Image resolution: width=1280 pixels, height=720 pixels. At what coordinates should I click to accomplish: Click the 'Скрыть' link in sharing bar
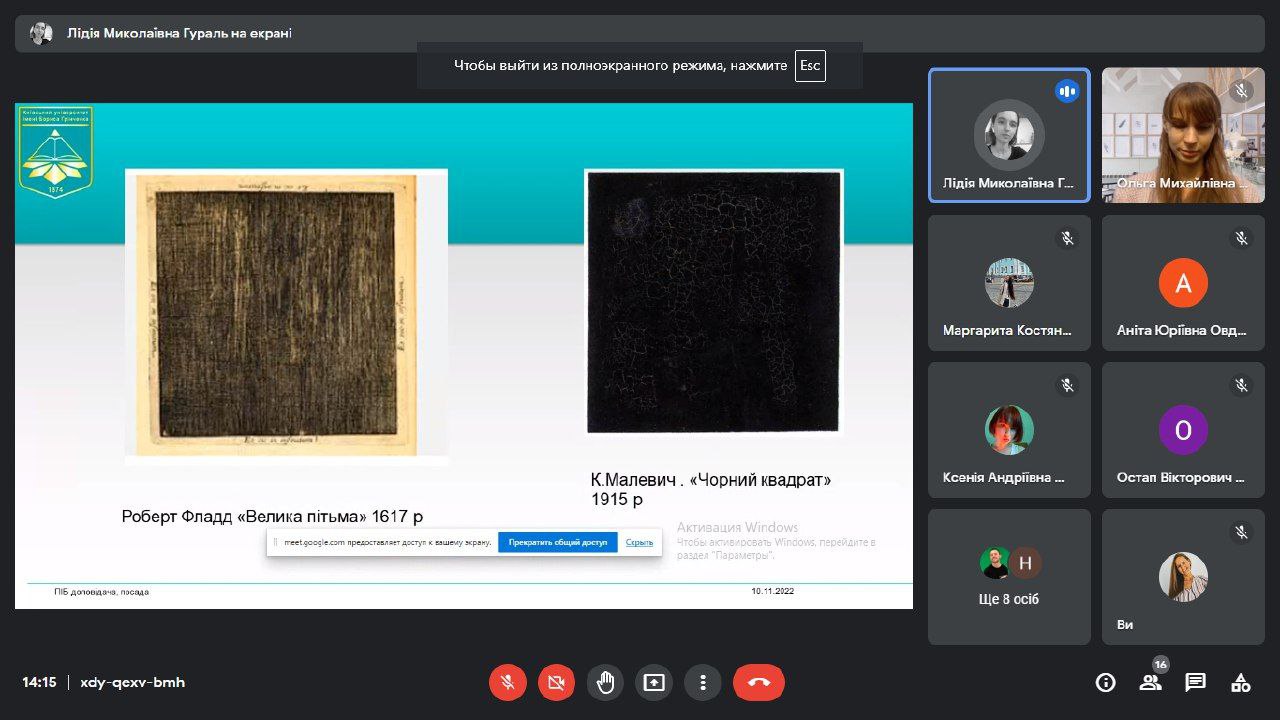pos(639,542)
